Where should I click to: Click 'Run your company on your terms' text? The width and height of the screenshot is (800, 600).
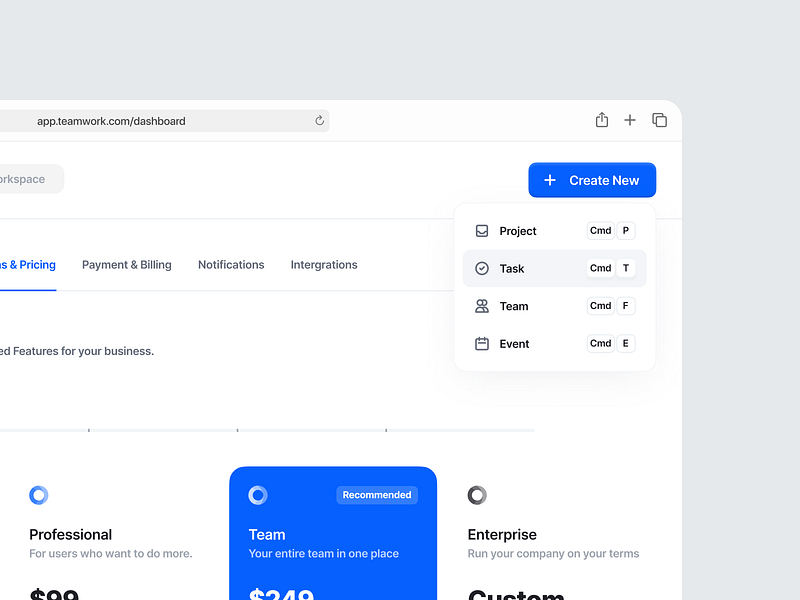pos(553,554)
